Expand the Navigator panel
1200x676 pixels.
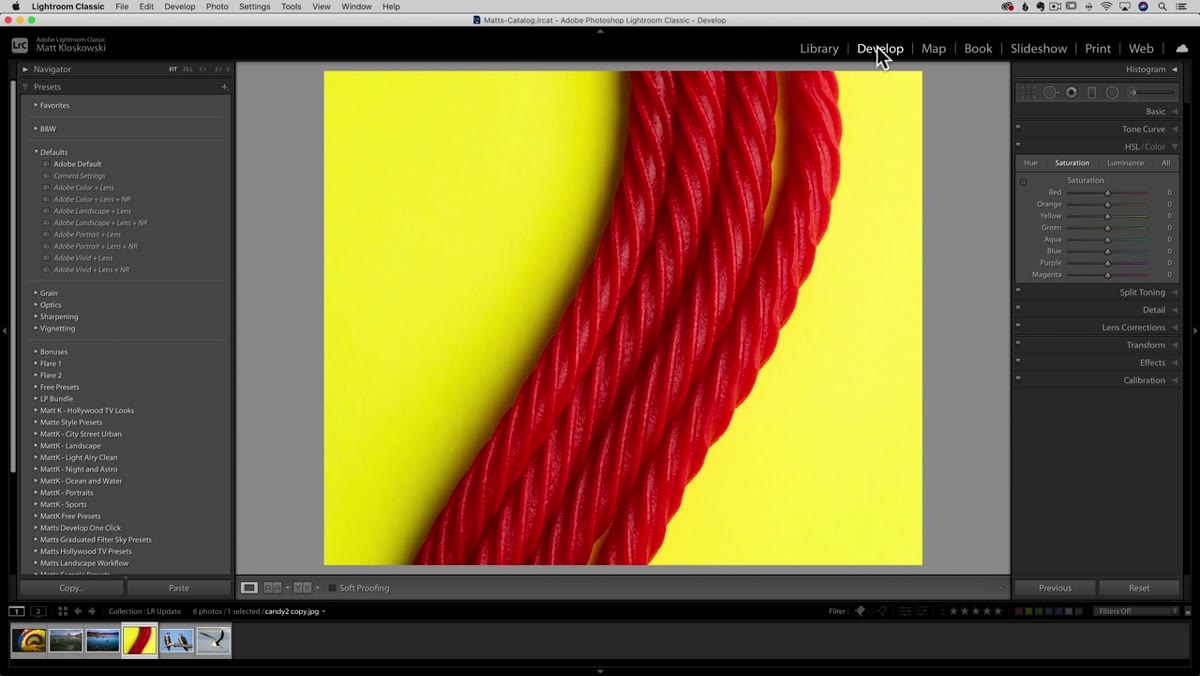pyautogui.click(x=25, y=69)
